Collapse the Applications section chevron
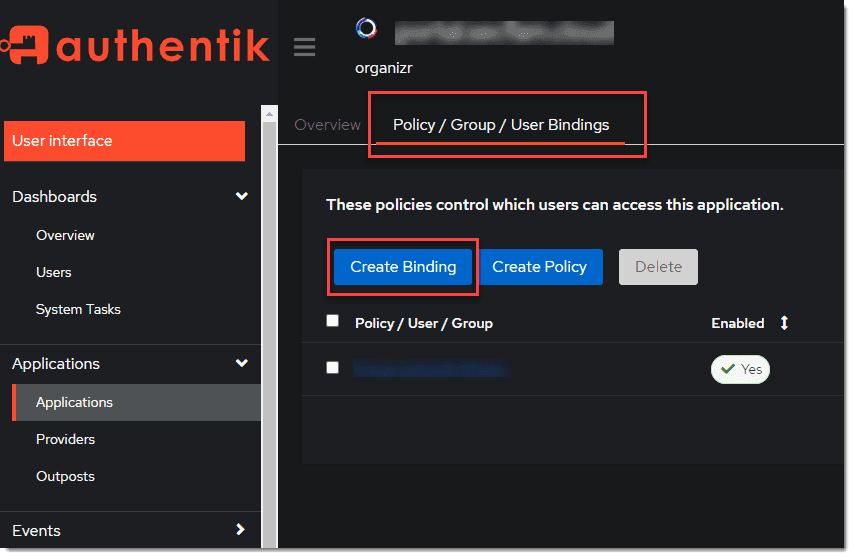 coord(241,364)
